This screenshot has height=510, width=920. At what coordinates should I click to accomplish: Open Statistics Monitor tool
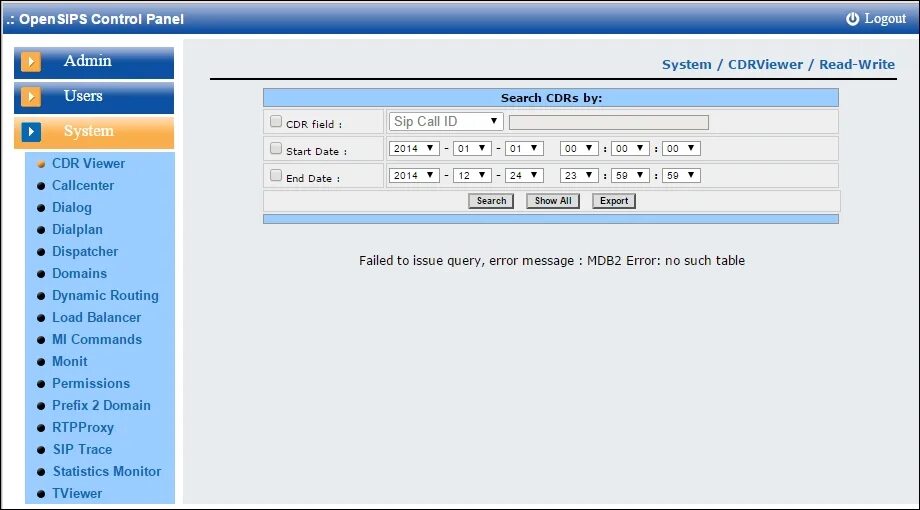[107, 472]
